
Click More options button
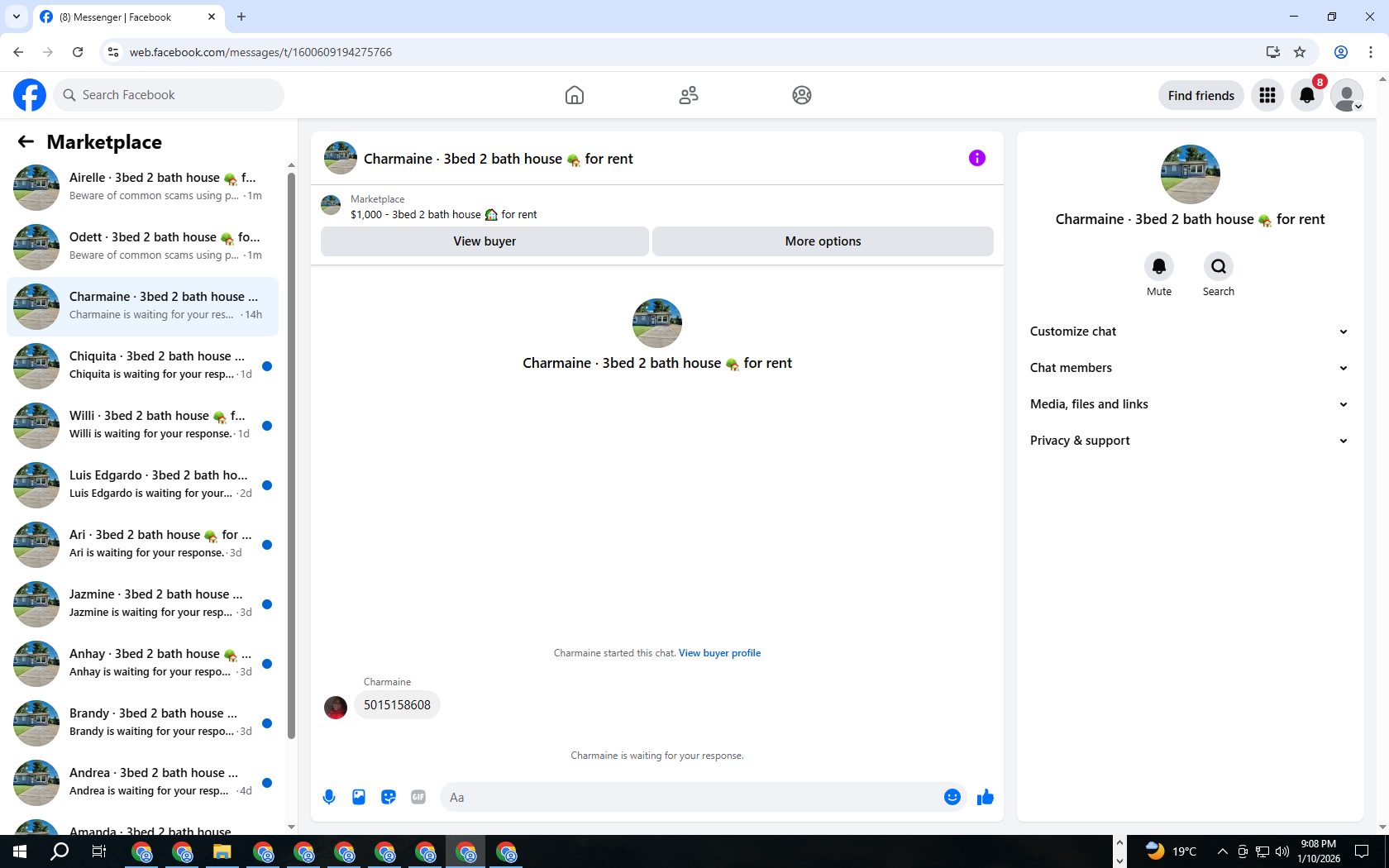pos(823,241)
